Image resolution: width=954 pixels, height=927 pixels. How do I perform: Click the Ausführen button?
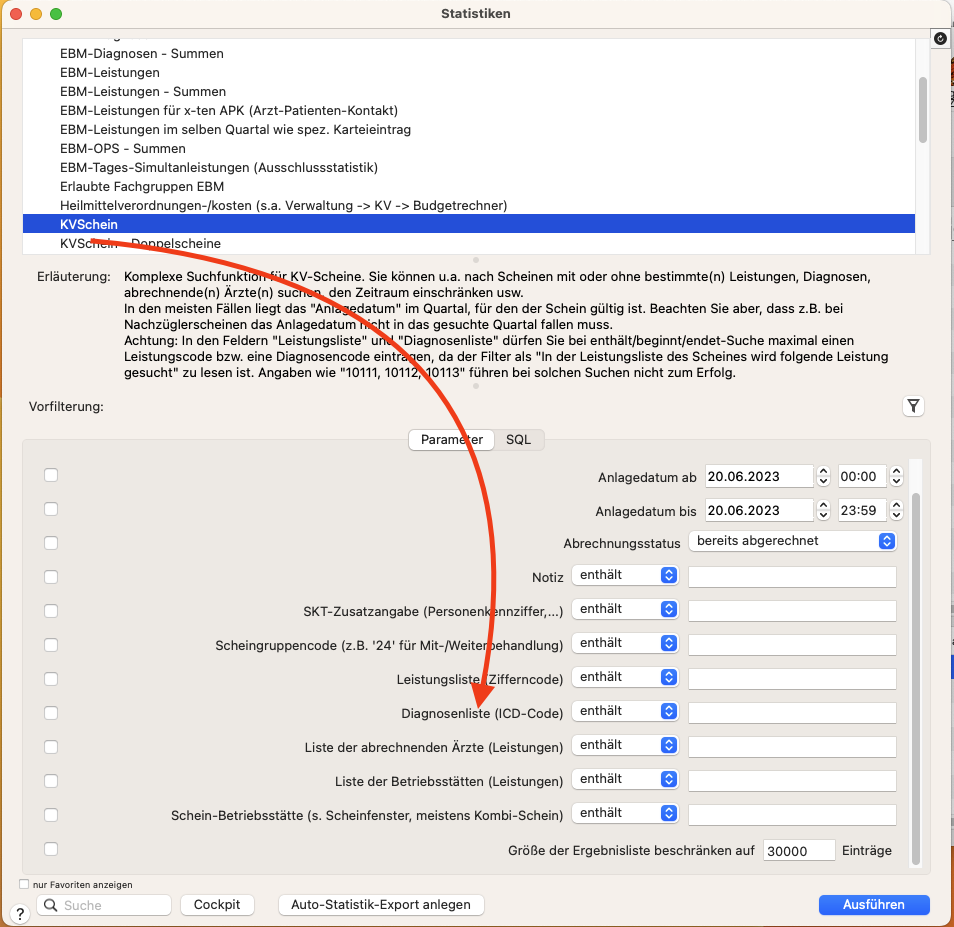click(874, 904)
